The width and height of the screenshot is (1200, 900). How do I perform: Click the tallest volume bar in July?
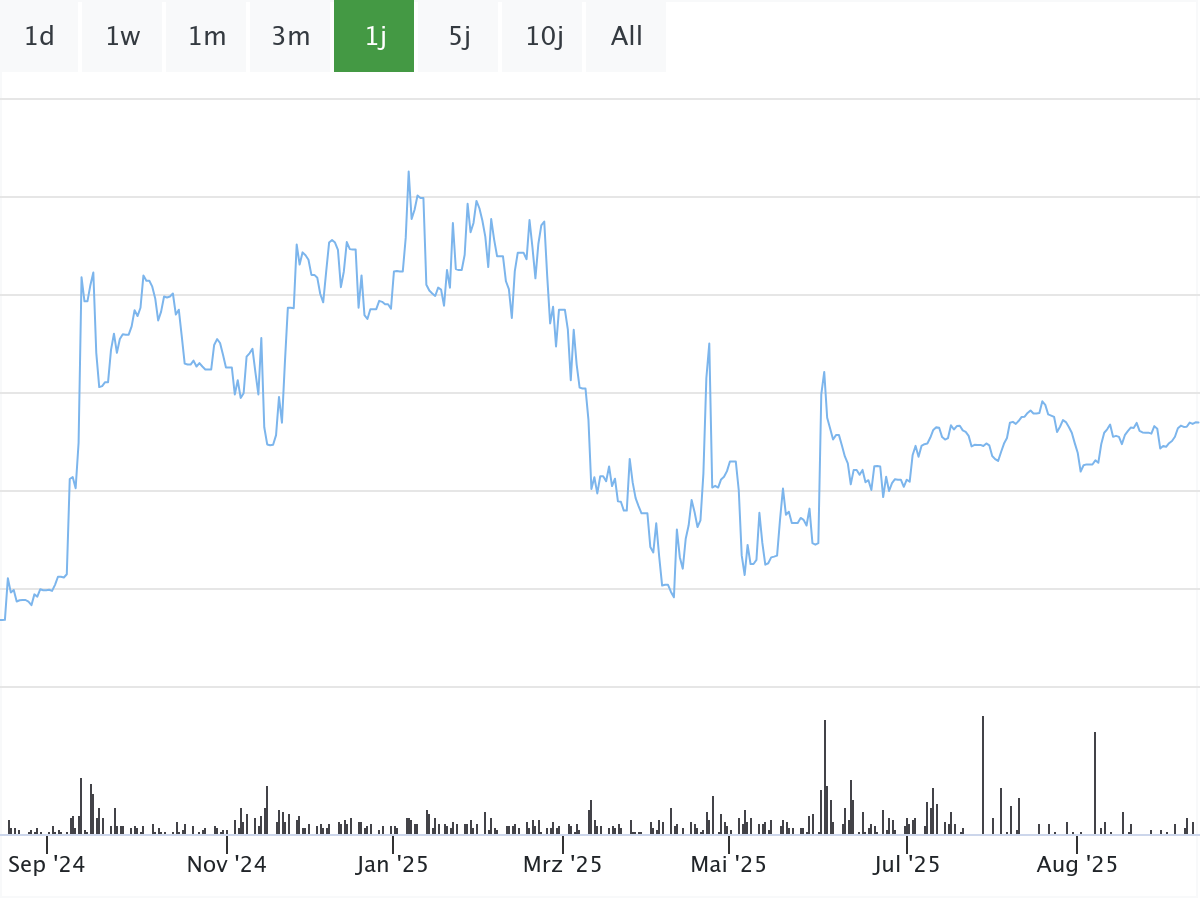983,775
